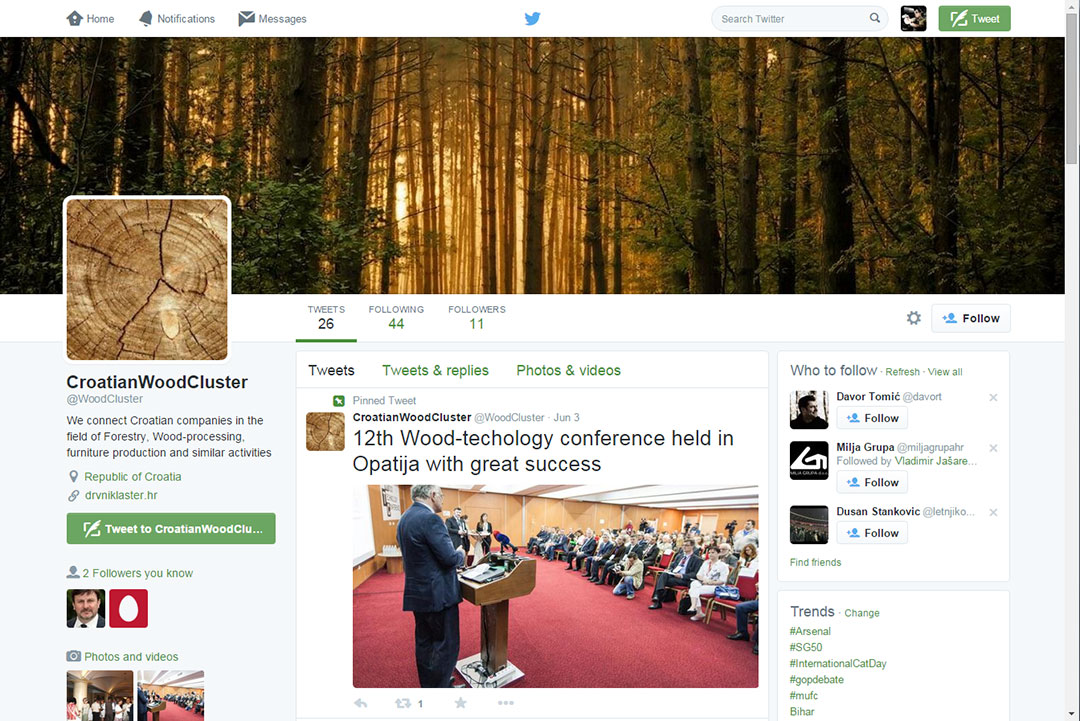Open the #InternationalCatDay trend
1080x721 pixels.
tap(838, 664)
